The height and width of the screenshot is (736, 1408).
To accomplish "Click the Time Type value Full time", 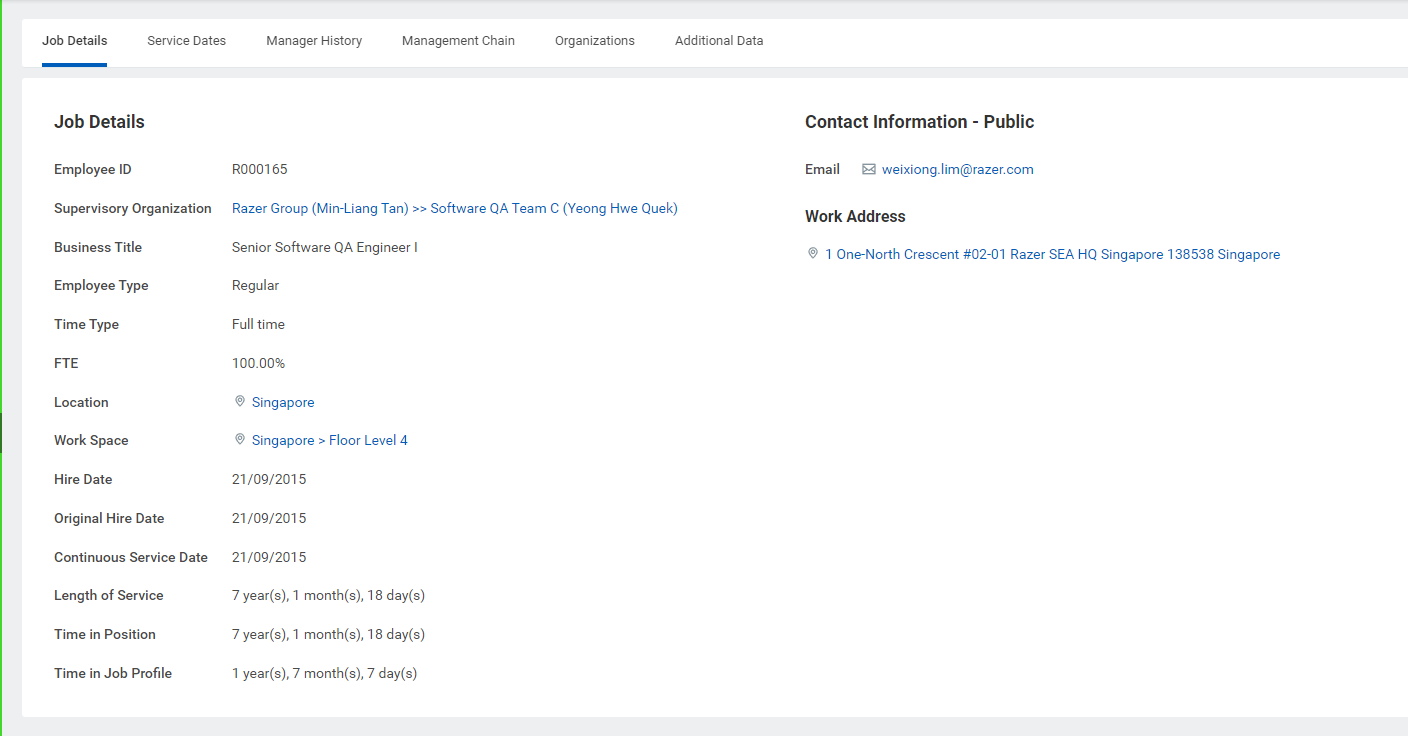I will [x=259, y=324].
